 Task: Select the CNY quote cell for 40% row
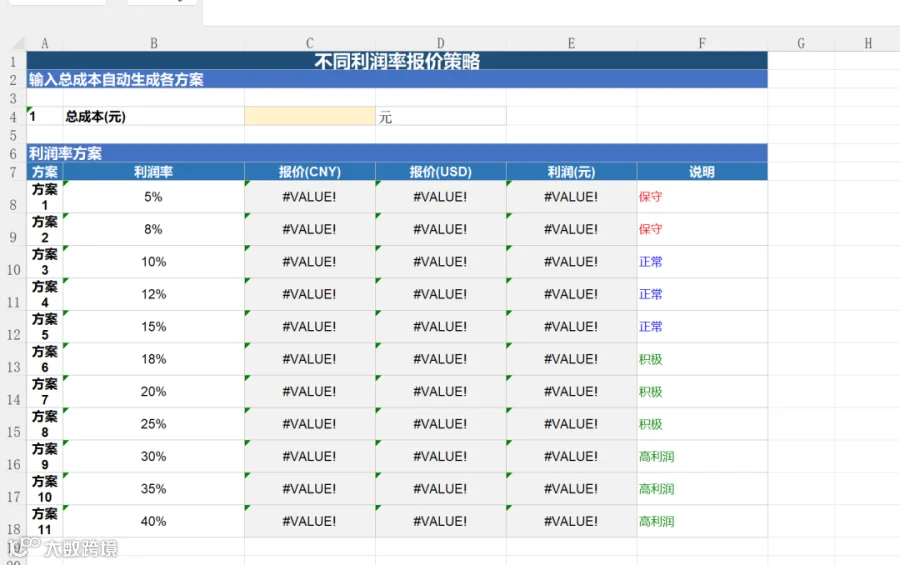click(x=309, y=521)
